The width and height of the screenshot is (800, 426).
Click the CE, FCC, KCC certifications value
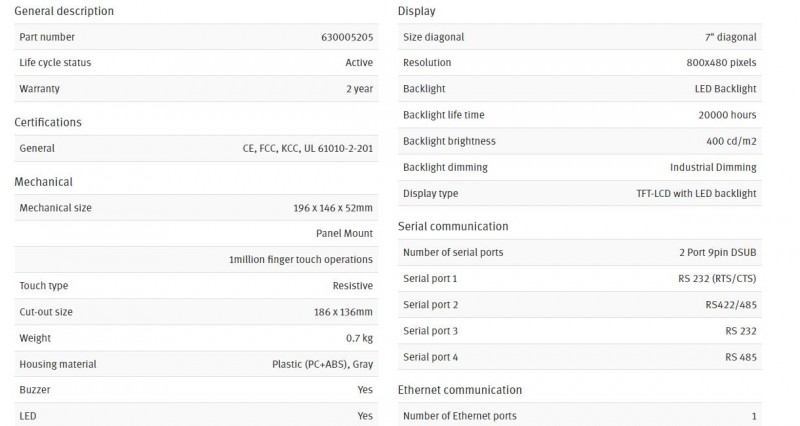click(x=308, y=148)
